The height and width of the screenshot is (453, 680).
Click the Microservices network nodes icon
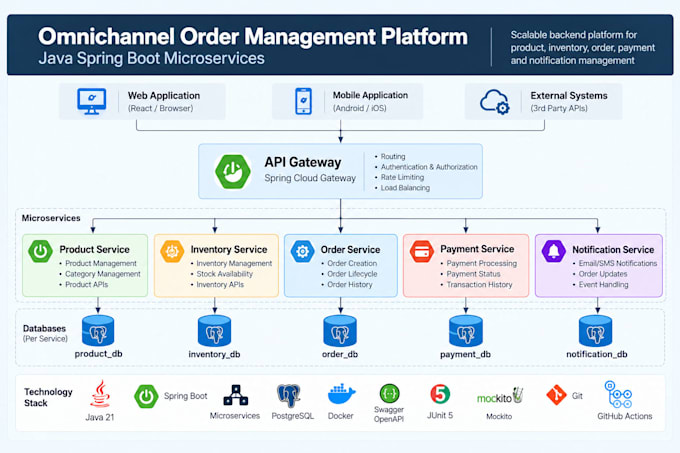coord(235,395)
